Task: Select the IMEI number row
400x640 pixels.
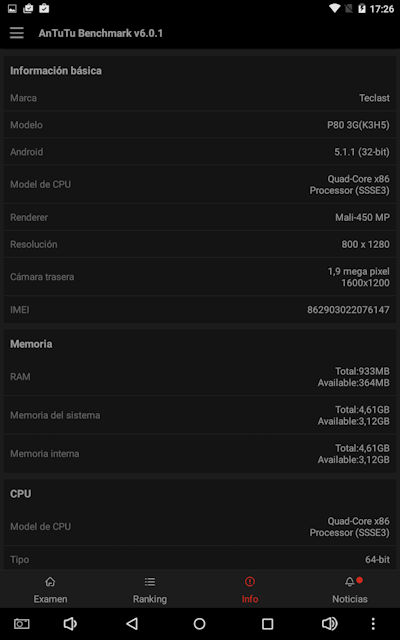Action: (200, 310)
